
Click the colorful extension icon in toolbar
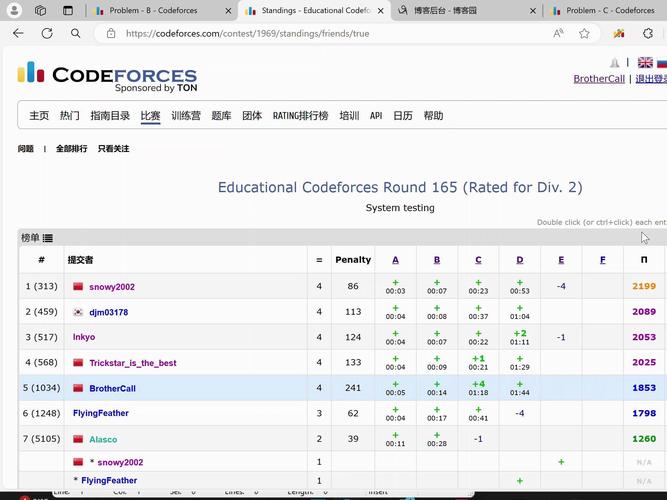pyautogui.click(x=619, y=33)
